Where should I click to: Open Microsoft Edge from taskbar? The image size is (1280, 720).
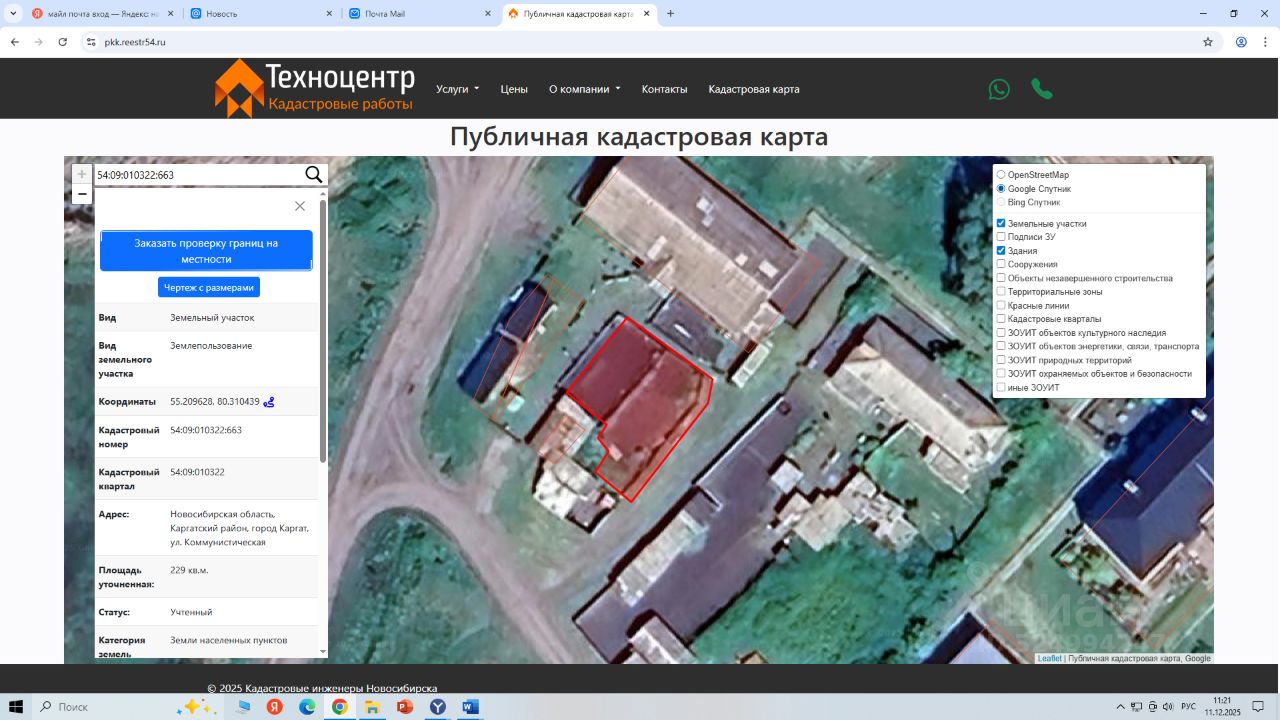click(307, 707)
